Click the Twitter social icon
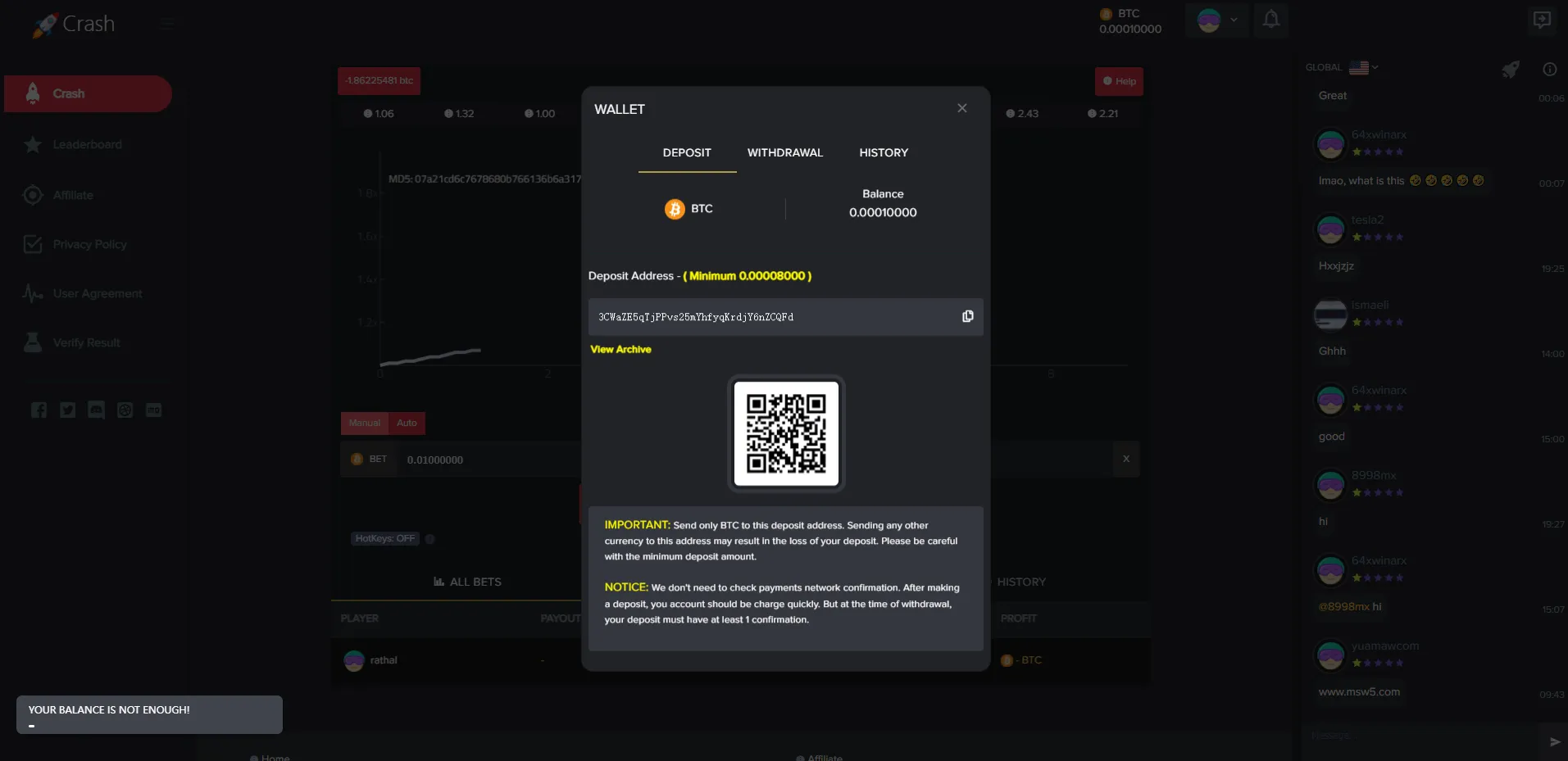Viewport: 1568px width, 761px height. 67,410
